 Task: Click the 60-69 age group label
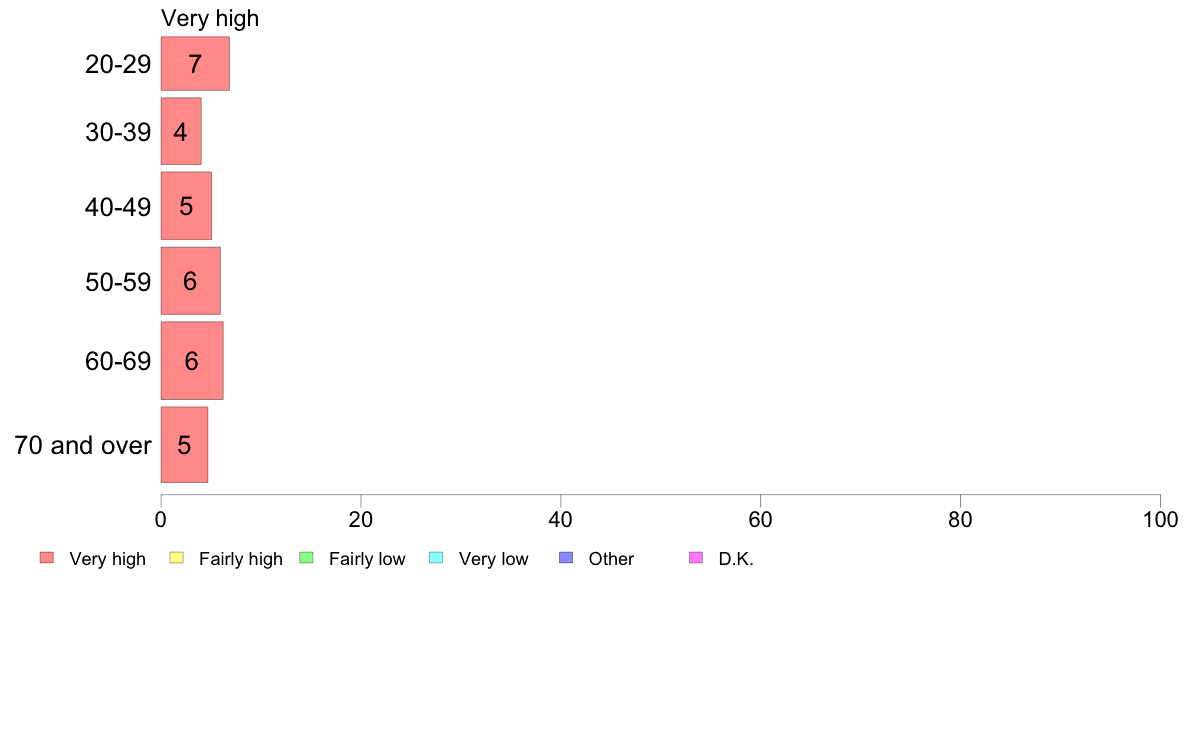(118, 362)
